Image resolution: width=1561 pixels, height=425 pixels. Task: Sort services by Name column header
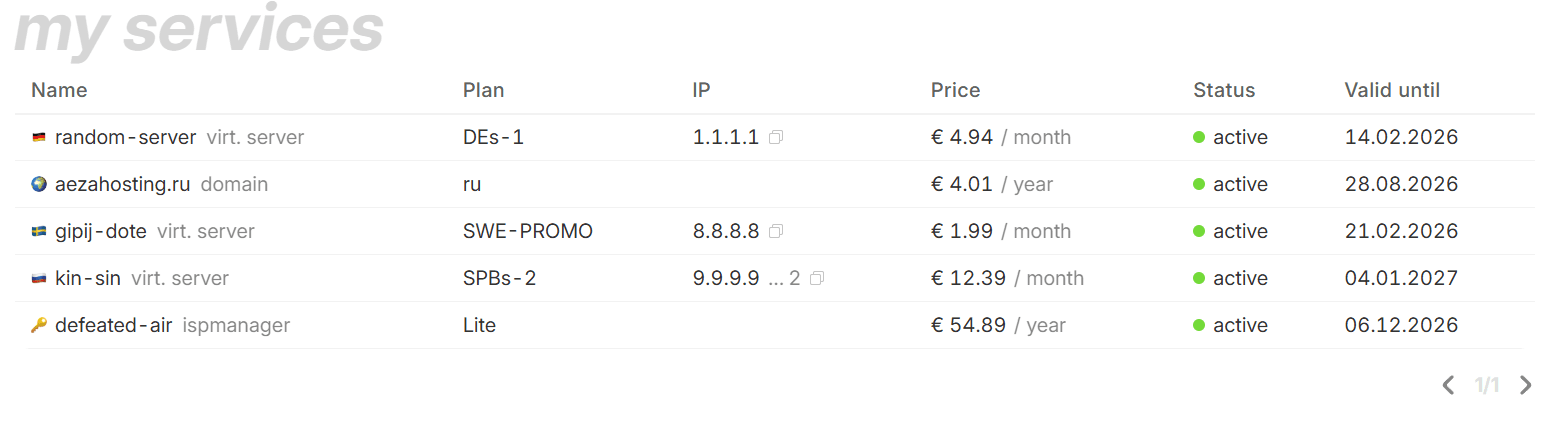point(59,91)
